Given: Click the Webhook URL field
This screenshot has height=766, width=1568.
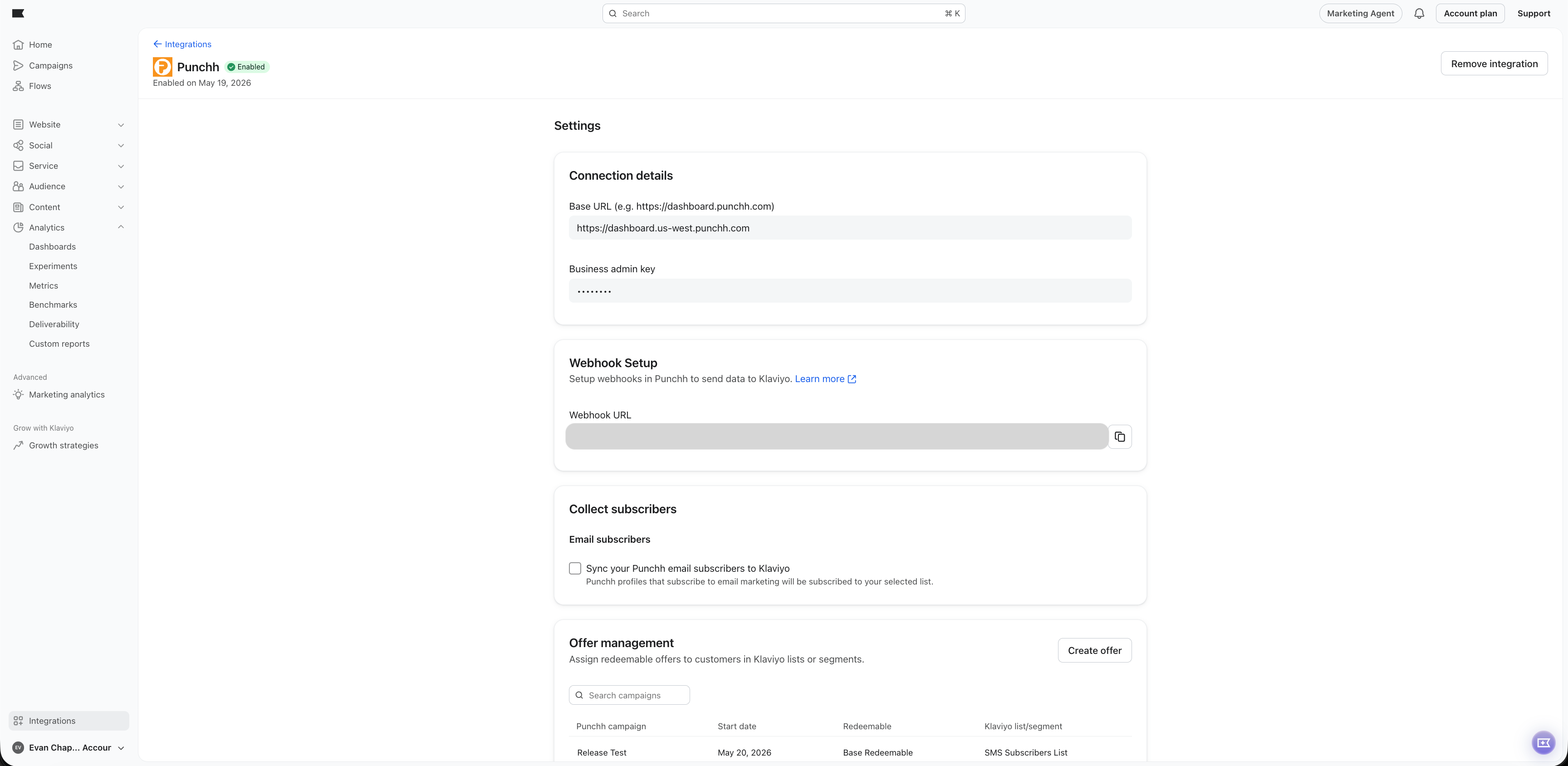Looking at the screenshot, I should pos(836,437).
